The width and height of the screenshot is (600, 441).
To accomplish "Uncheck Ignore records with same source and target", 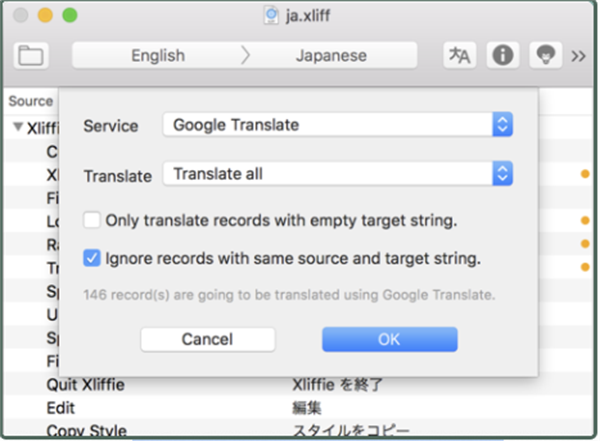I will click(92, 258).
